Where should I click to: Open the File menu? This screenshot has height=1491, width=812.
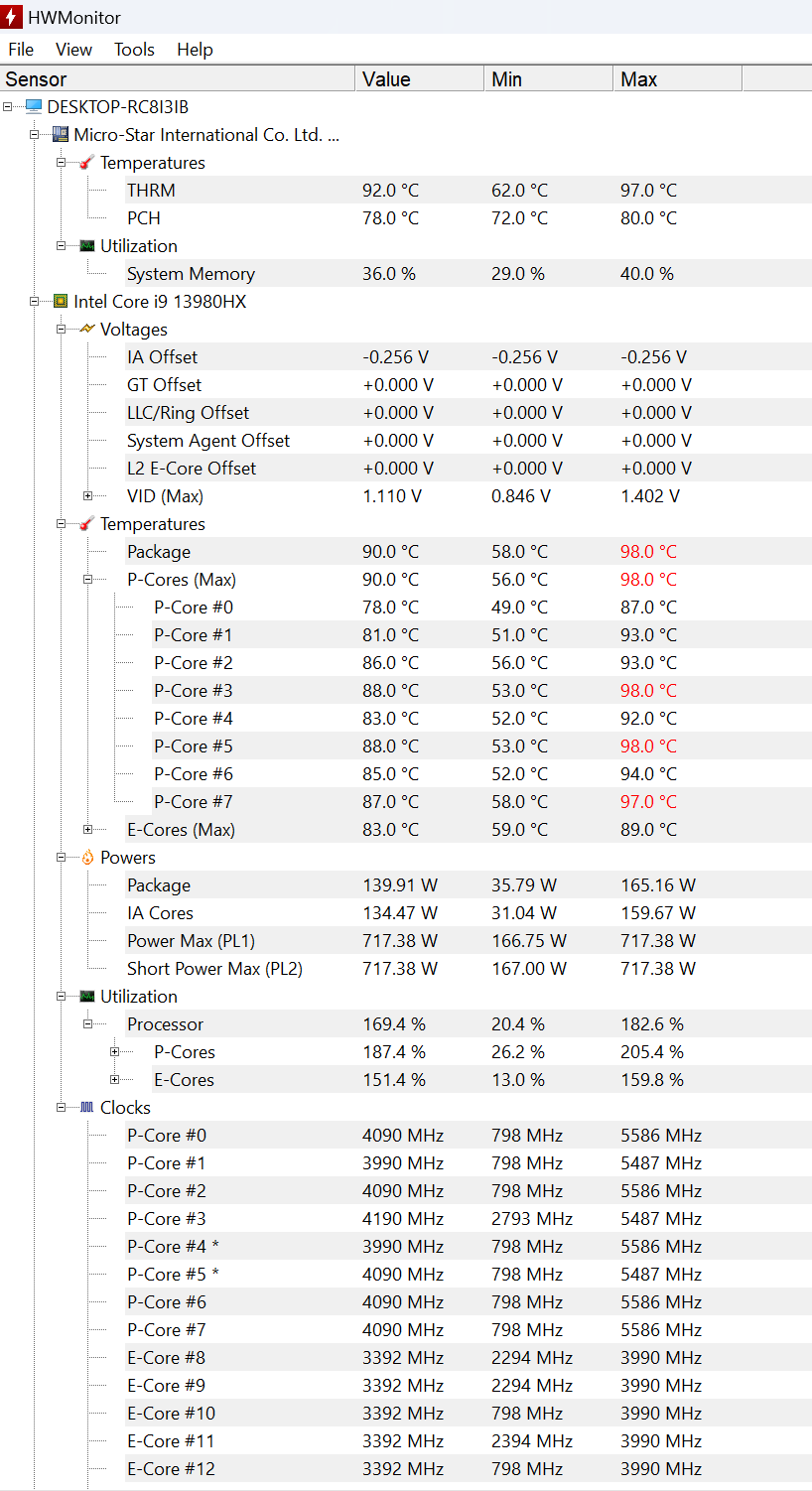click(21, 50)
